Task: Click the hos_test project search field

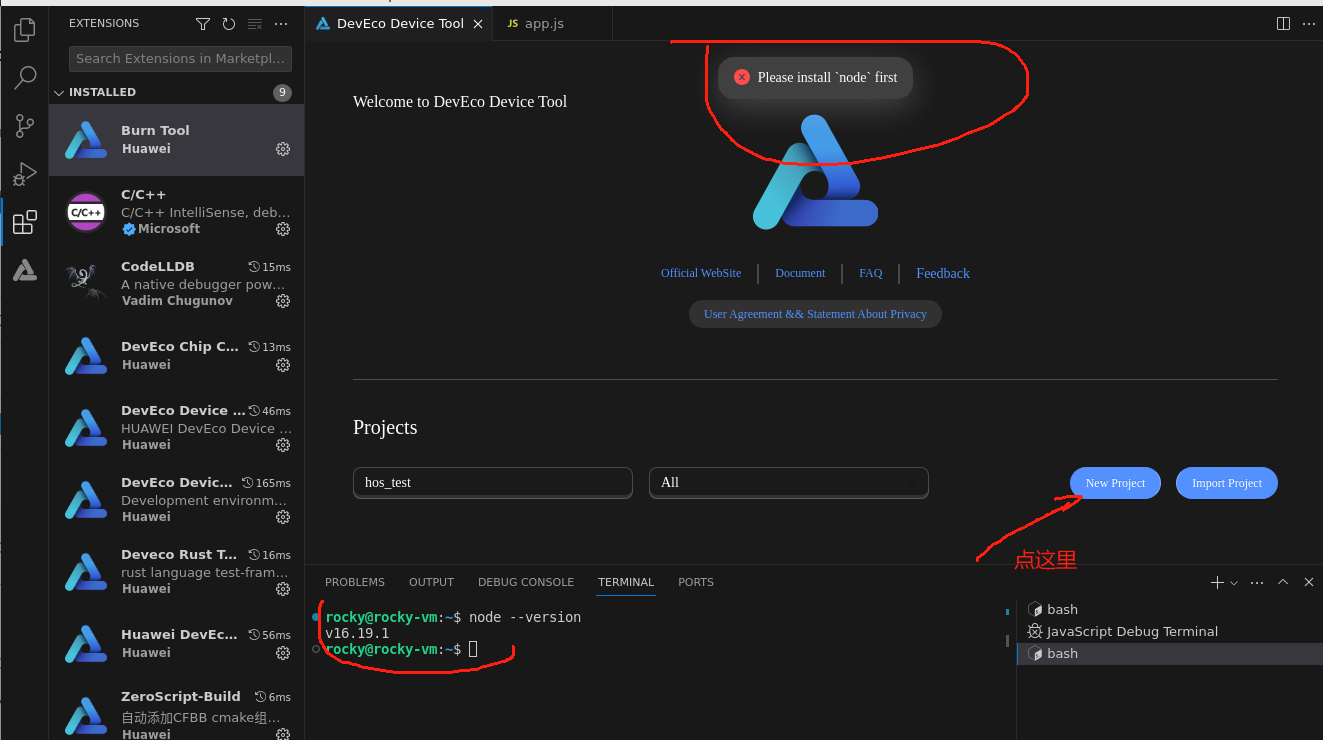Action: 492,482
